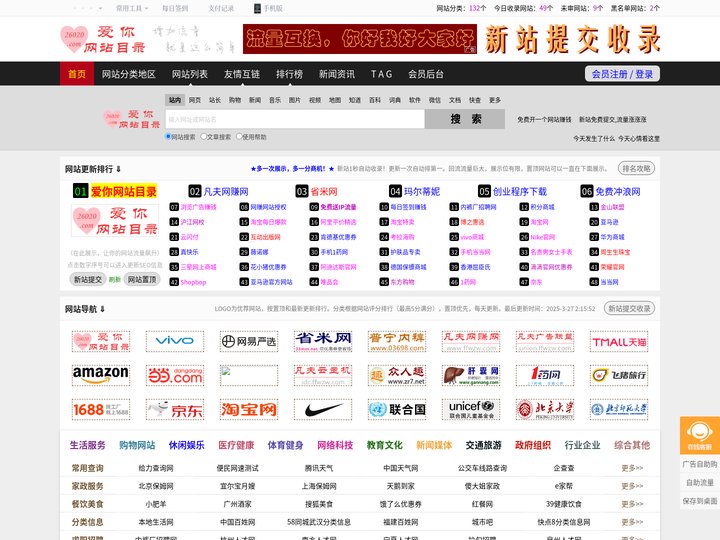
Task: Switch search to the 站内 tab
Action: (x=174, y=100)
